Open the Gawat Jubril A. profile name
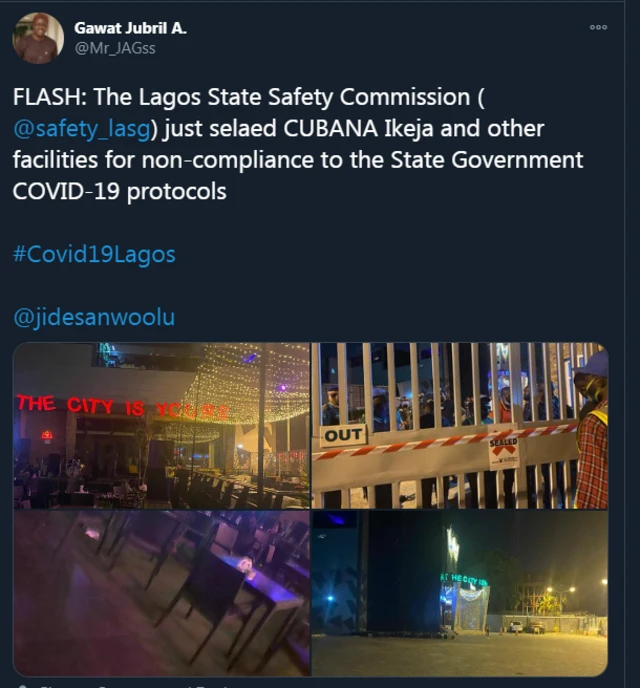640x688 pixels. point(130,28)
